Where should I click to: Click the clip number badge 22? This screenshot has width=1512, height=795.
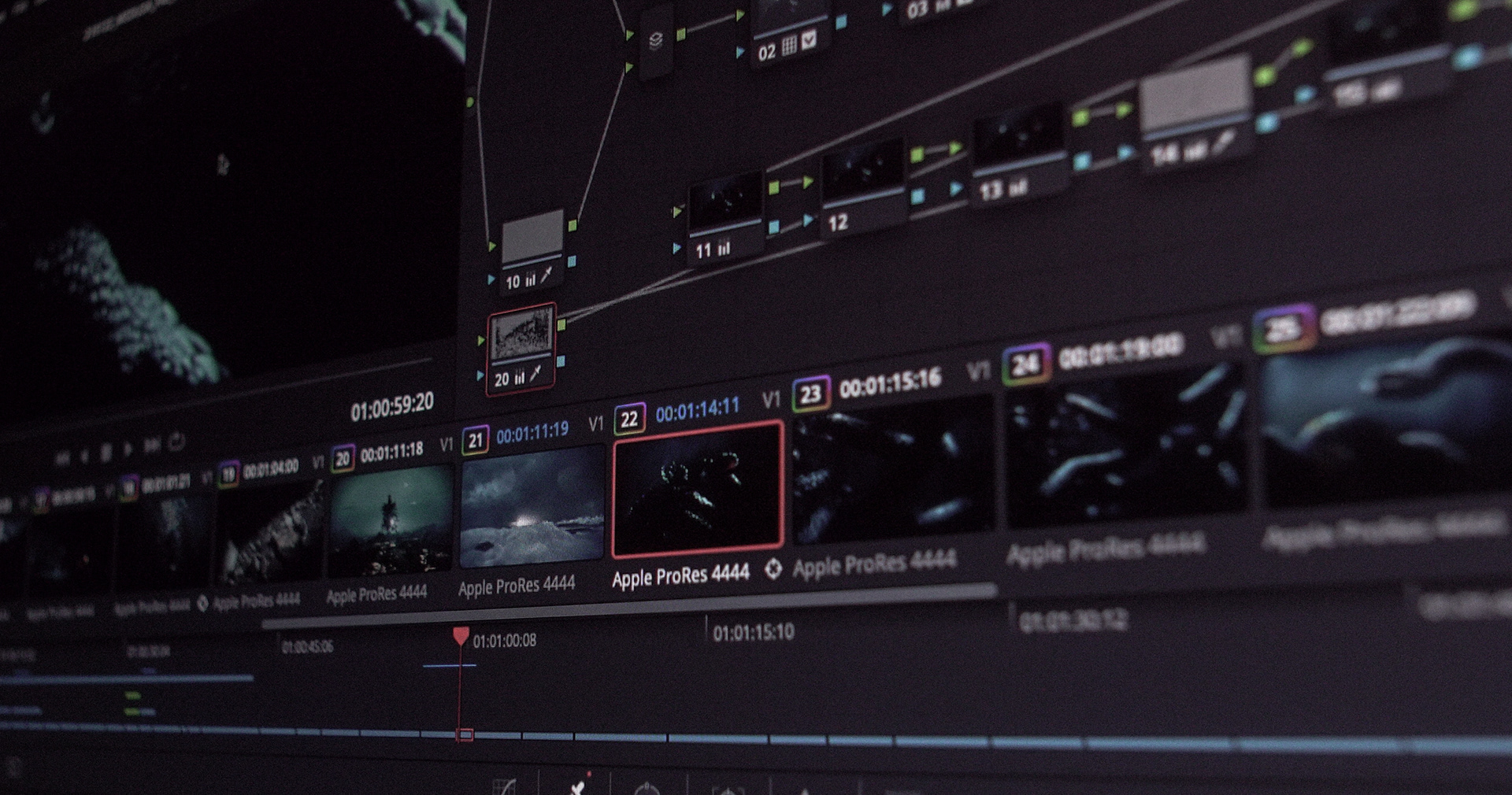(x=629, y=419)
